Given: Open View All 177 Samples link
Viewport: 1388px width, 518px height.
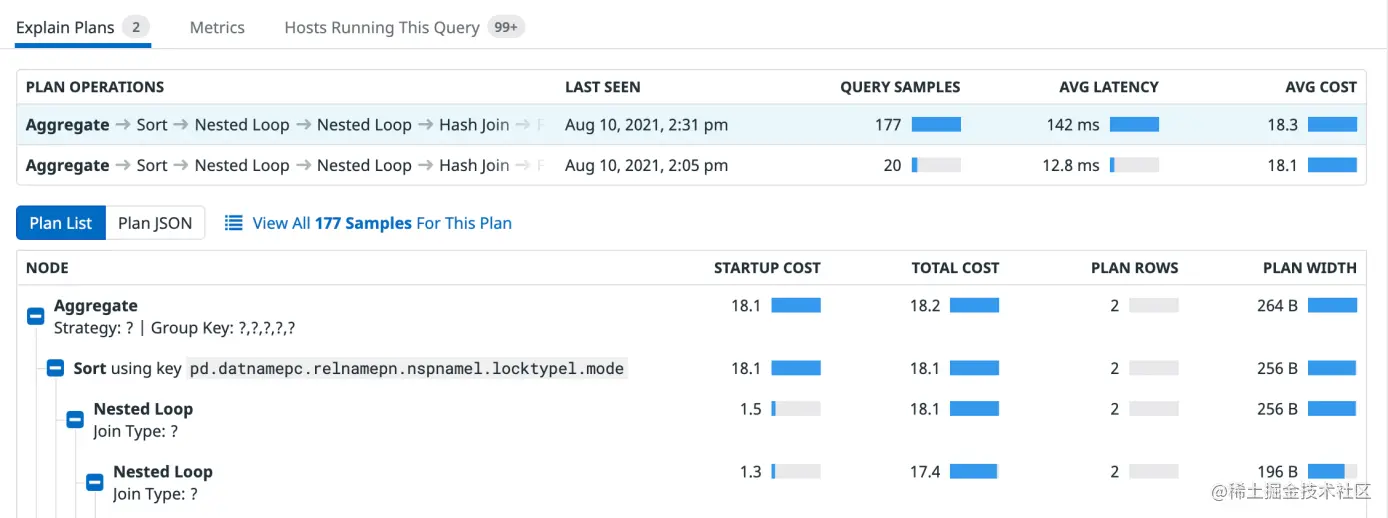Looking at the screenshot, I should pyautogui.click(x=382, y=223).
